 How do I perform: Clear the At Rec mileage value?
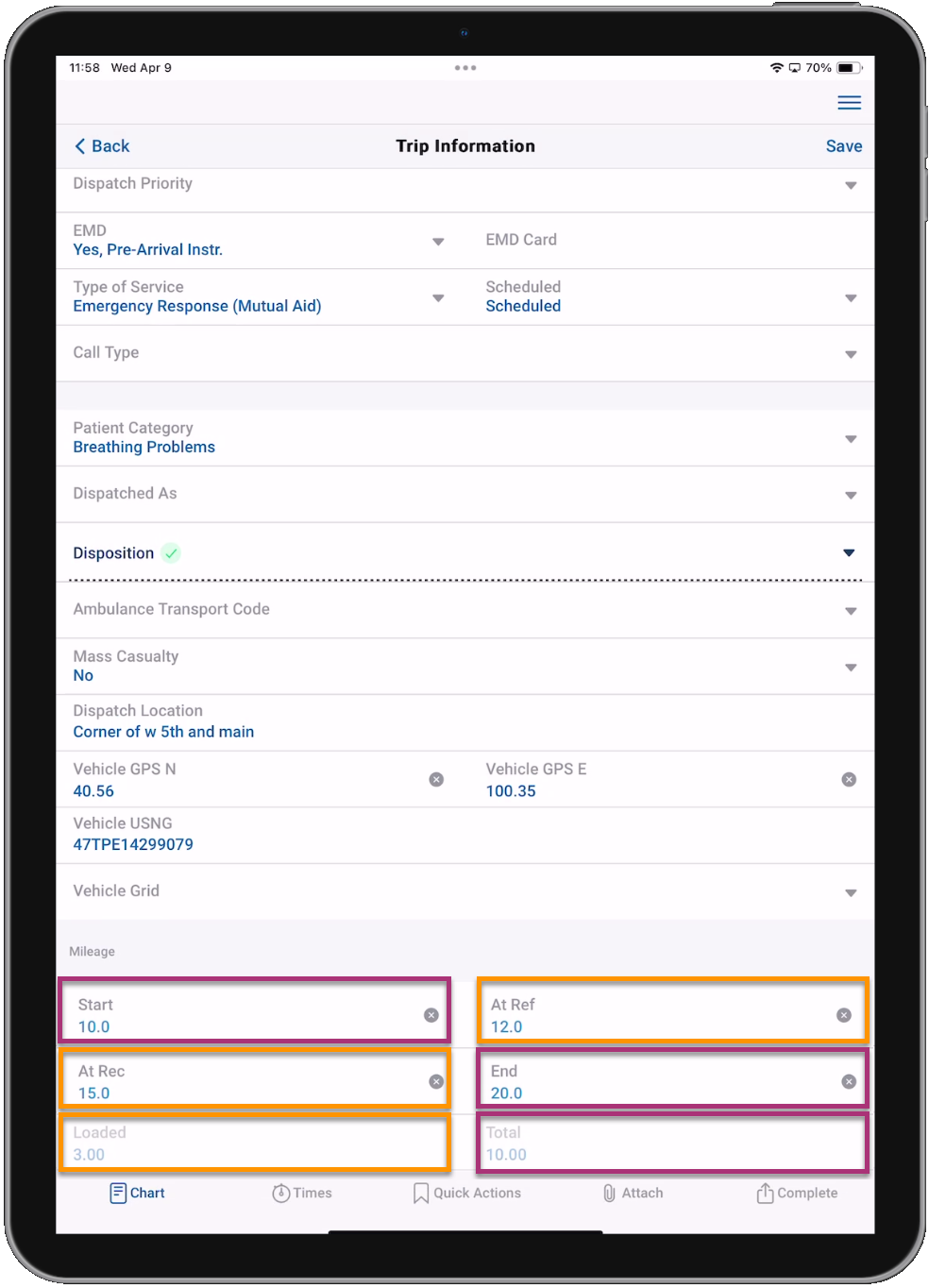436,1081
